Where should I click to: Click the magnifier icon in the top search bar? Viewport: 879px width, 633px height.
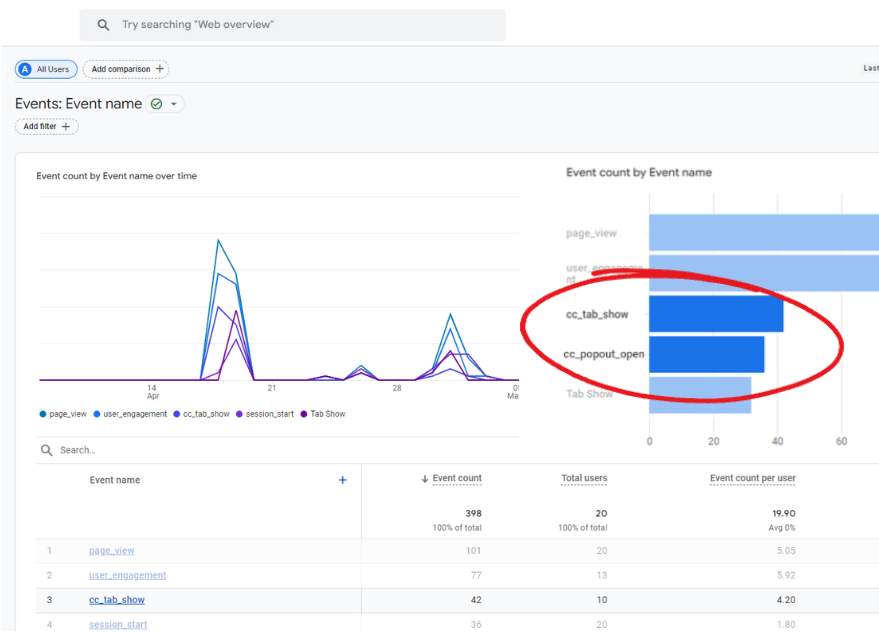point(103,24)
